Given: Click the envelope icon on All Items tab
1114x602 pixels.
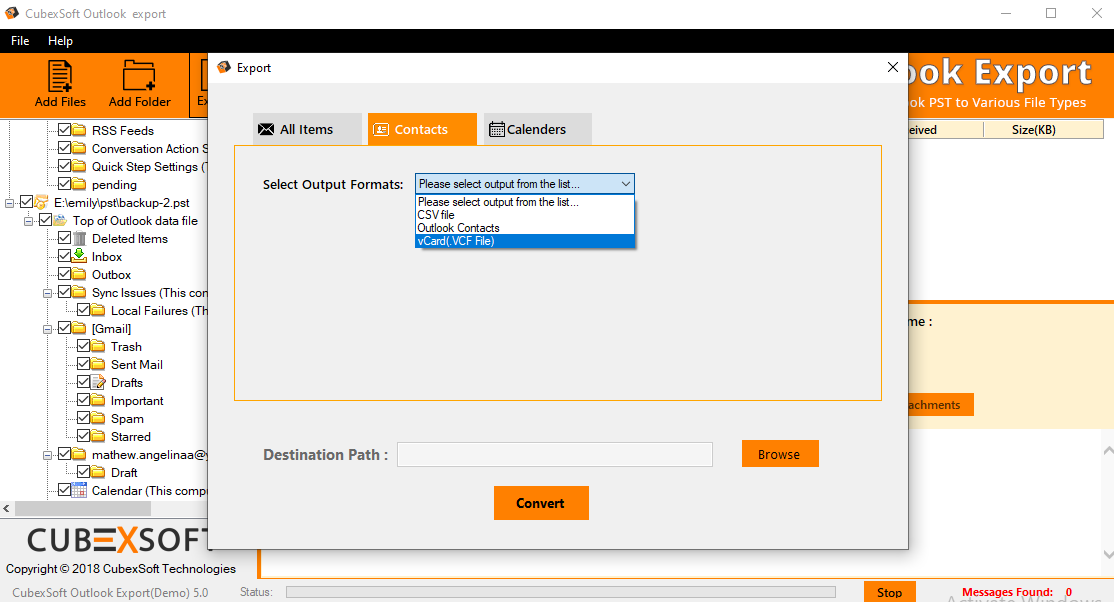Looking at the screenshot, I should 266,129.
